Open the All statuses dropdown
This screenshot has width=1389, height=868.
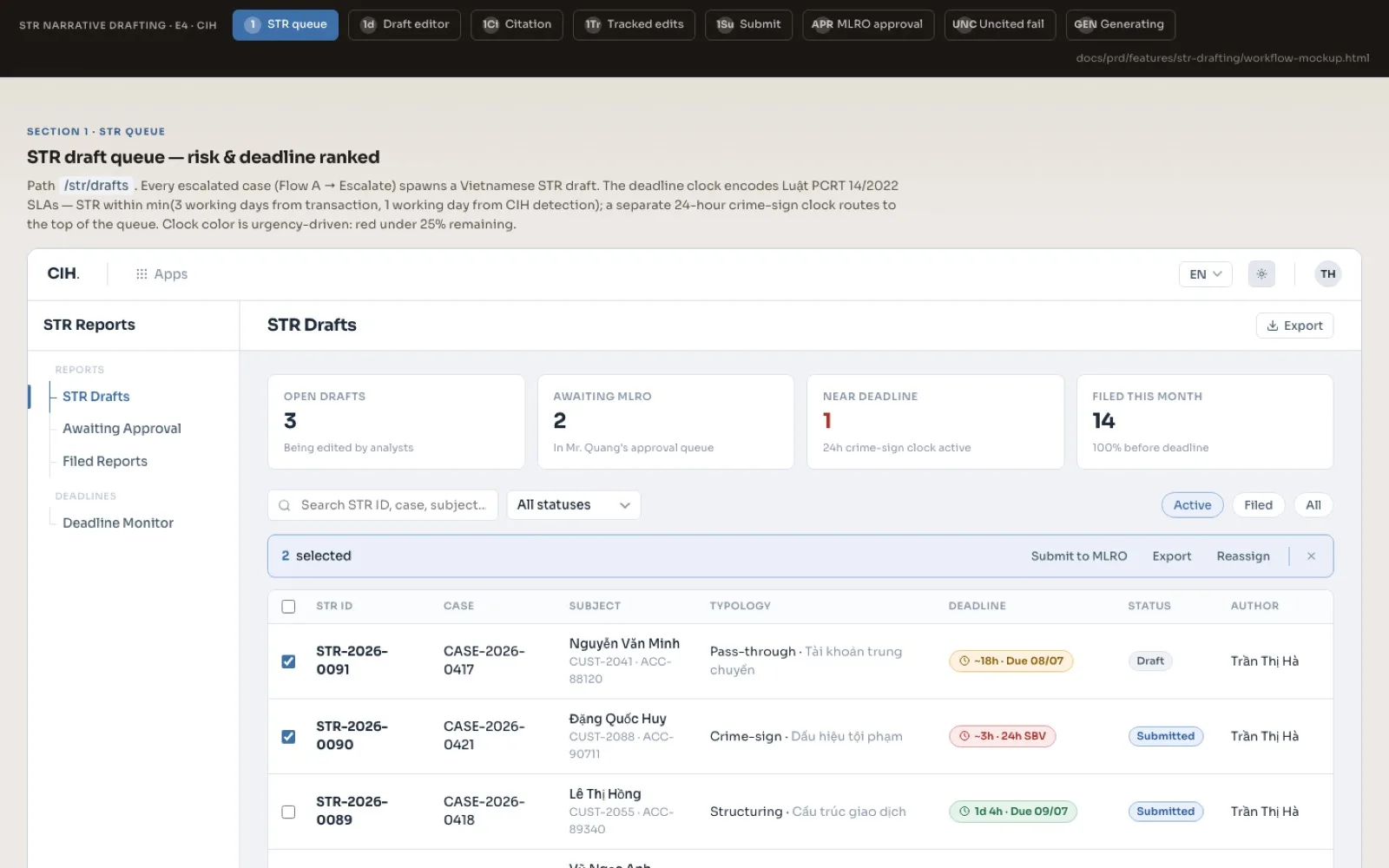[574, 505]
